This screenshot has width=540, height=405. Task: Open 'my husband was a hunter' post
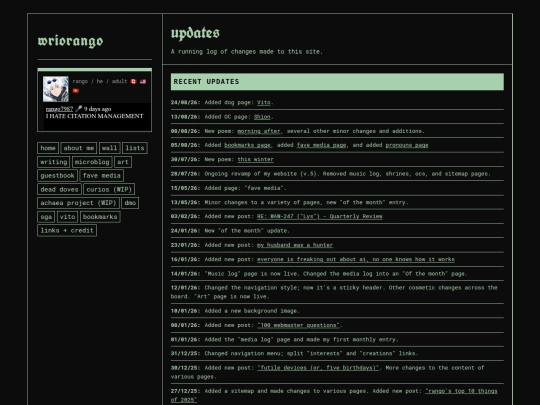coord(295,245)
